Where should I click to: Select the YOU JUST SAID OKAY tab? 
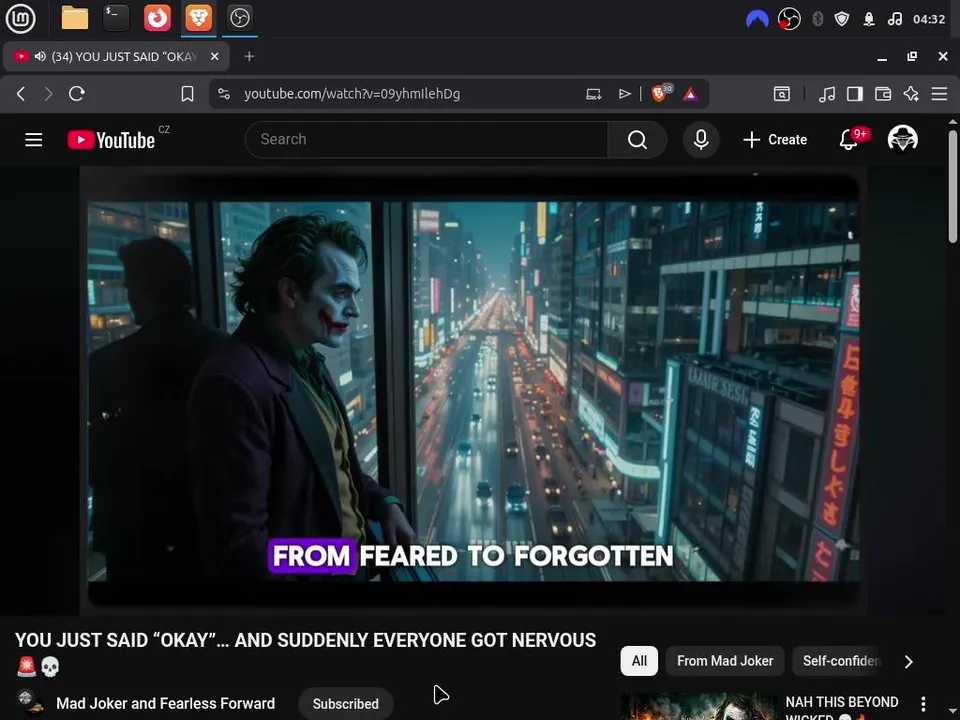pyautogui.click(x=116, y=56)
